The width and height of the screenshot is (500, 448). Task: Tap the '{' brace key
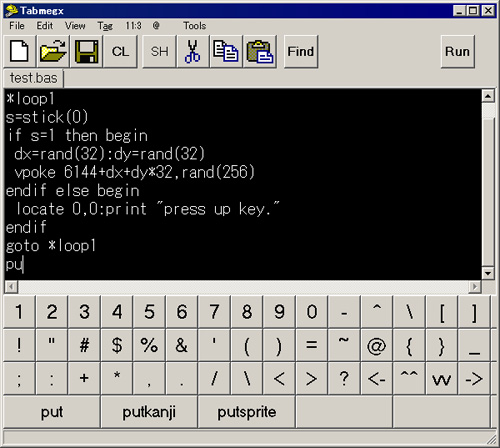(409, 345)
